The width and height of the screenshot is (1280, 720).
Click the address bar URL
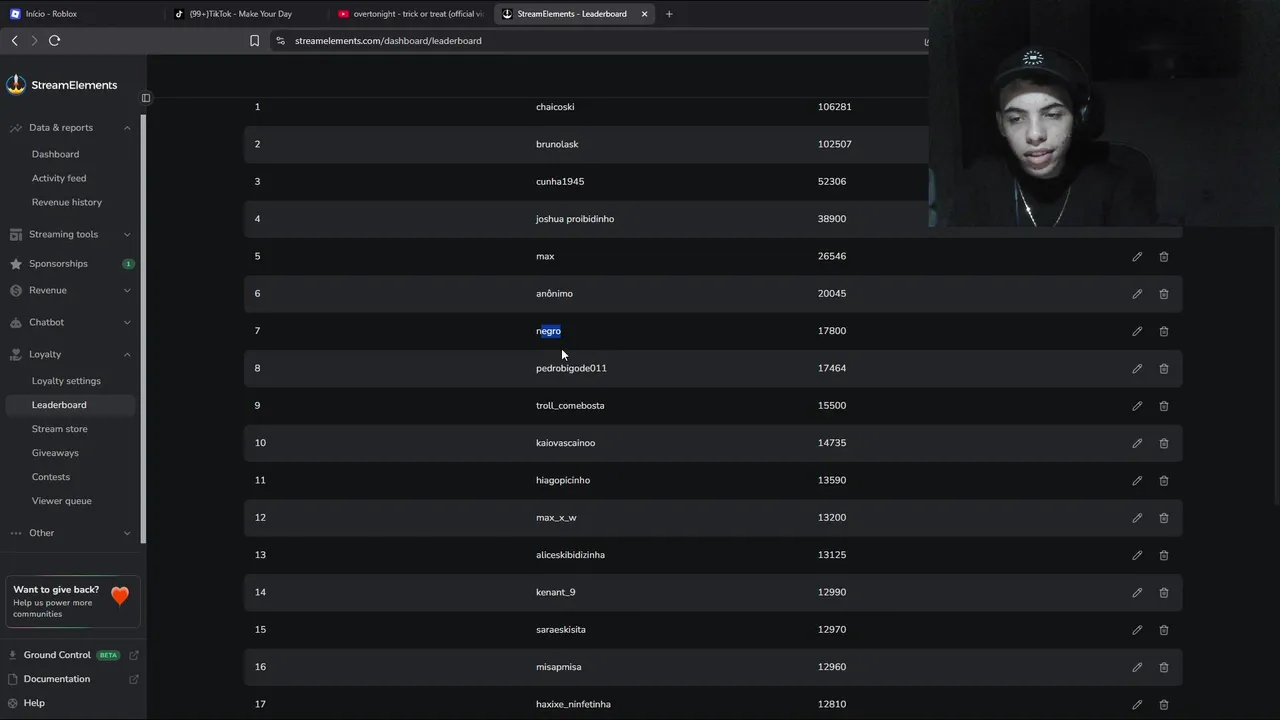pos(388,41)
